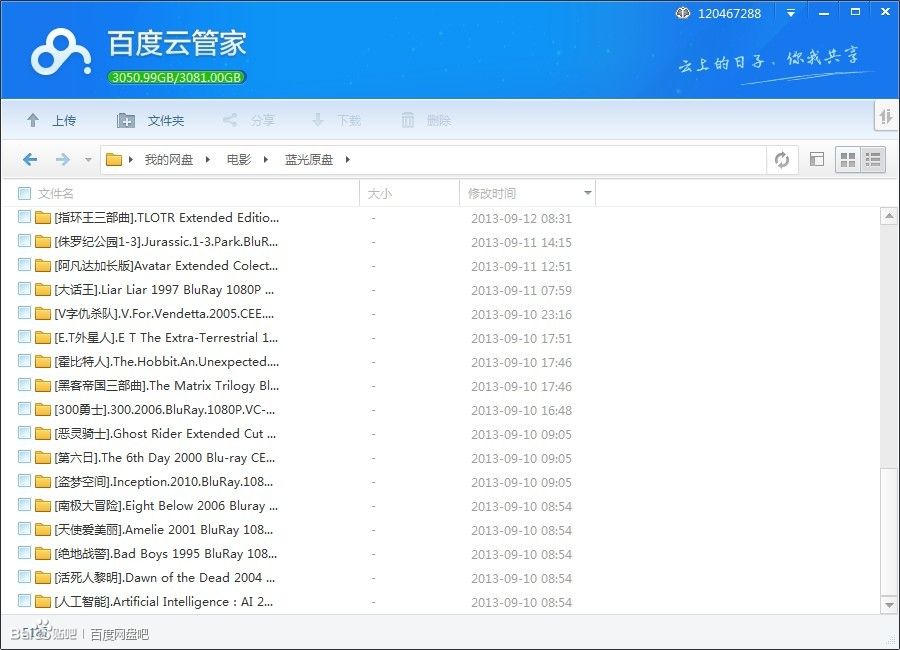Click the green storage usage bar
The height and width of the screenshot is (650, 900).
(177, 77)
